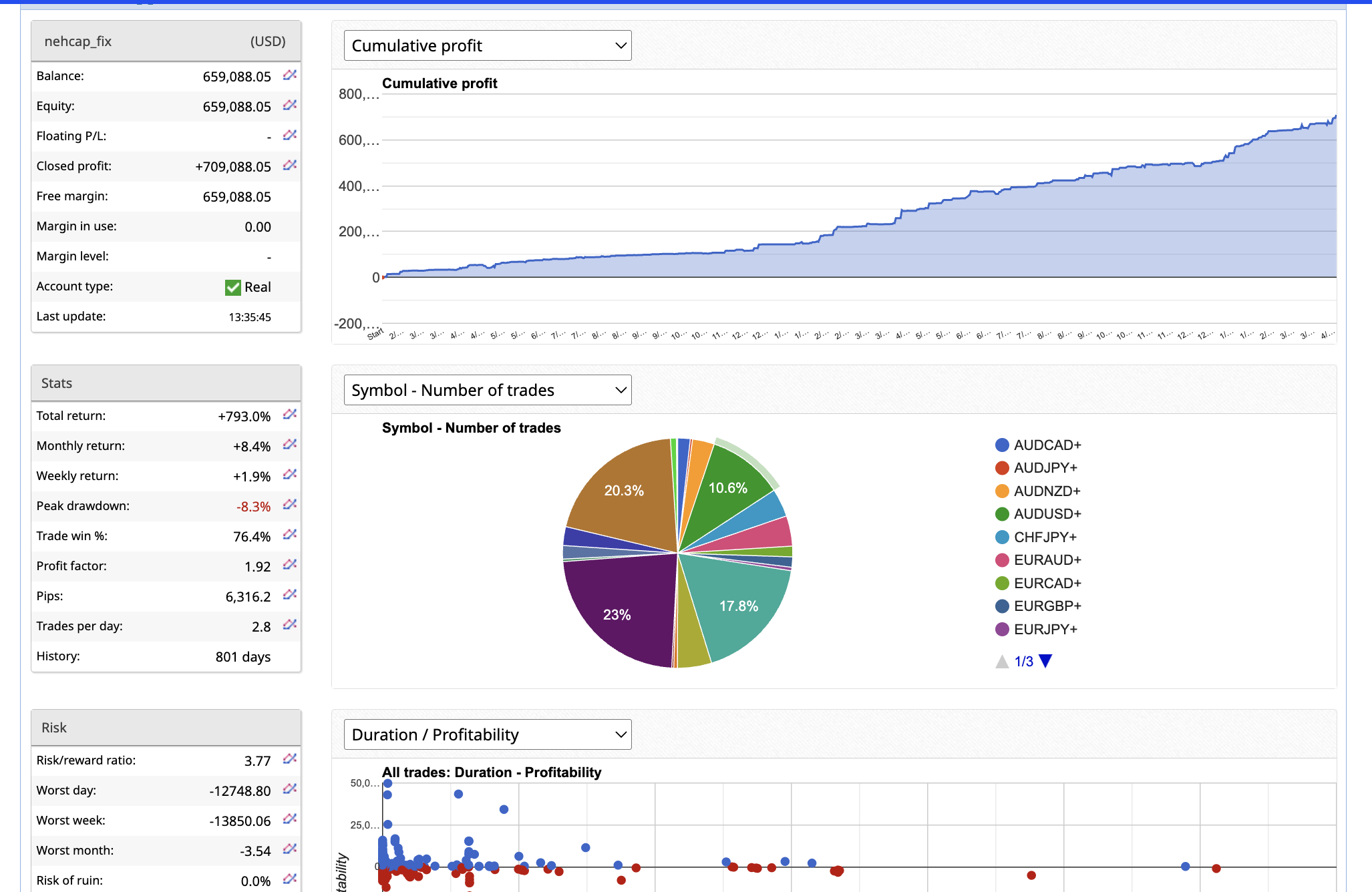
Task: Click chart icon next to Closed profit
Action: coord(289,165)
